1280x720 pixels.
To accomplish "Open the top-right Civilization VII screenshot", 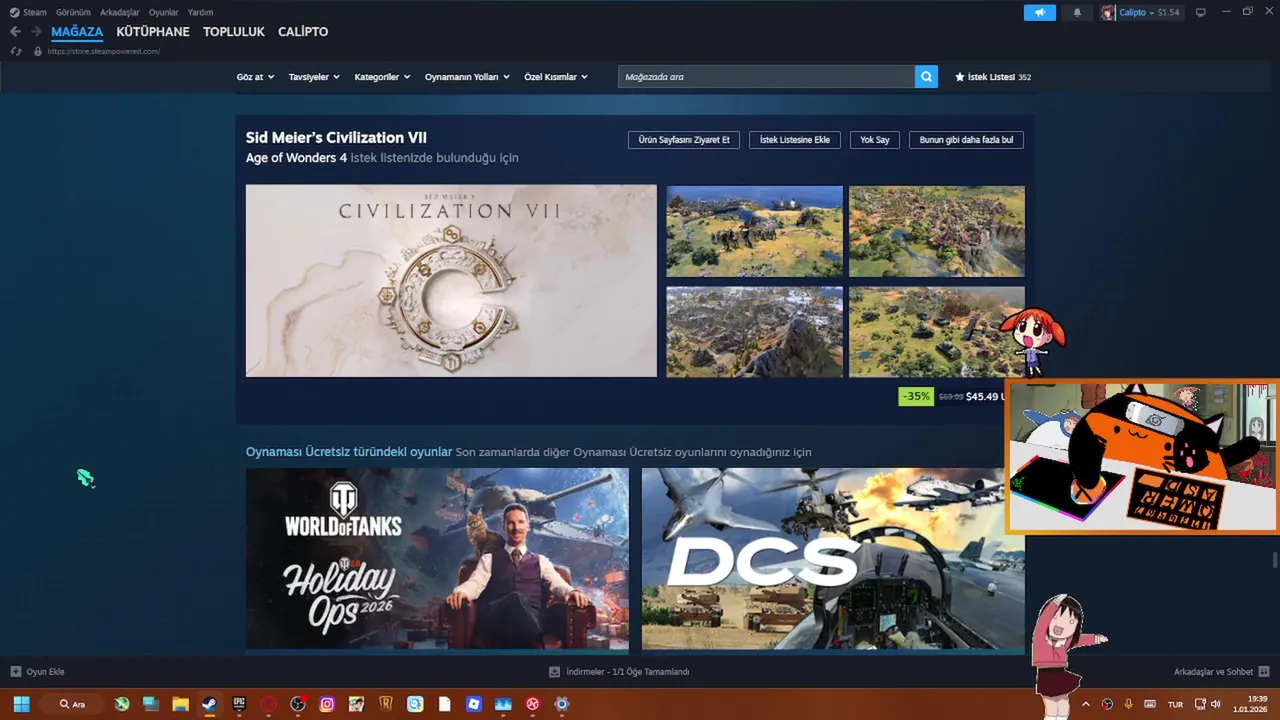I will [x=937, y=231].
